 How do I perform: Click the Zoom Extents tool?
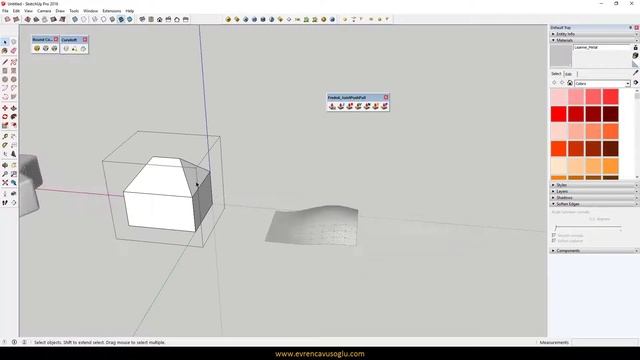[x=5, y=182]
